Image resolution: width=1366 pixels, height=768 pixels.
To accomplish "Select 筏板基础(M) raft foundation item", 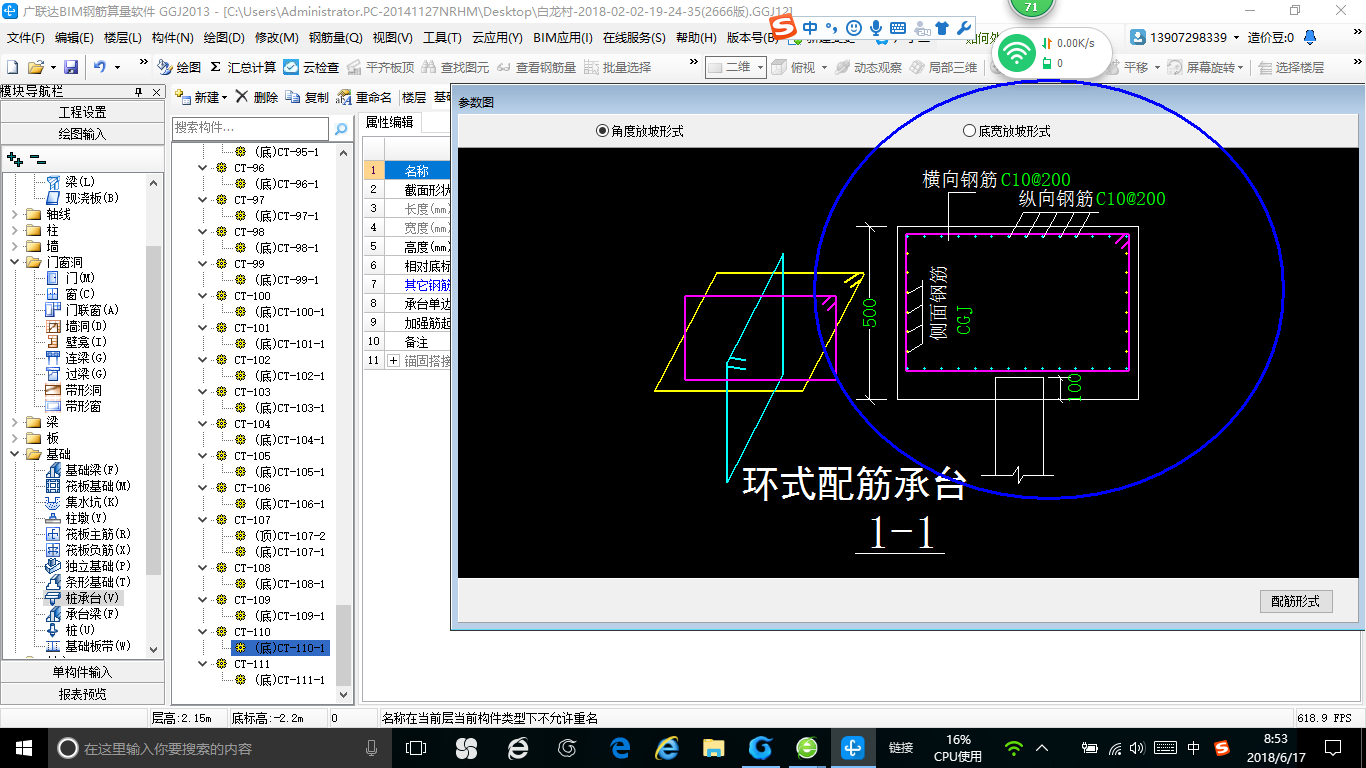I will point(89,486).
